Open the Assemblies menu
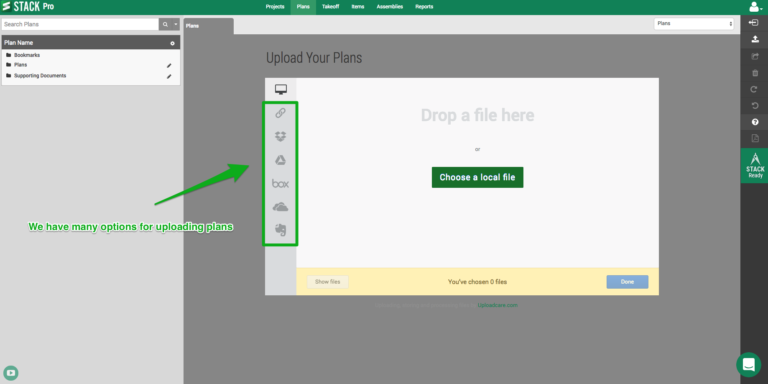 pos(390,7)
